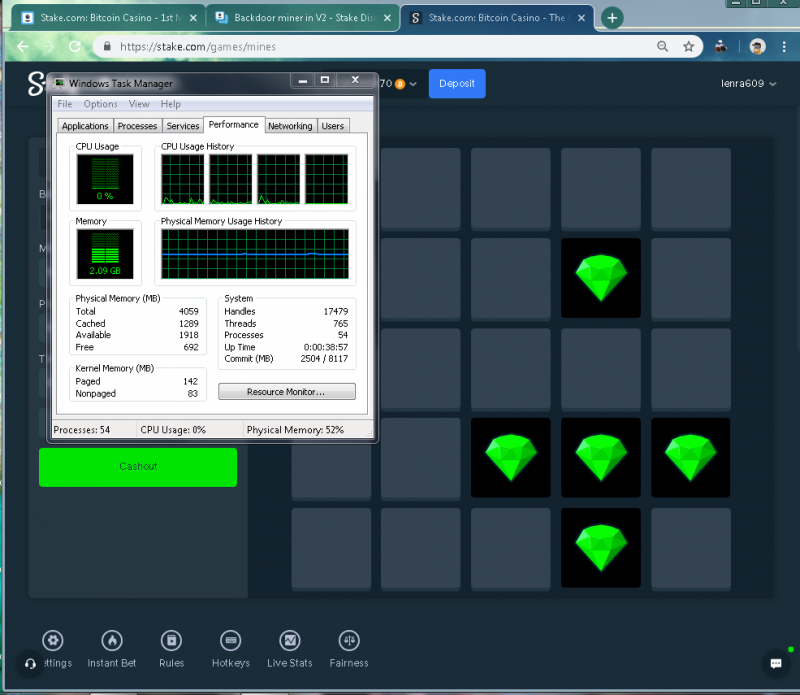Screen dimensions: 800x695
Task: Switch to the Networking tab
Action: (290, 126)
